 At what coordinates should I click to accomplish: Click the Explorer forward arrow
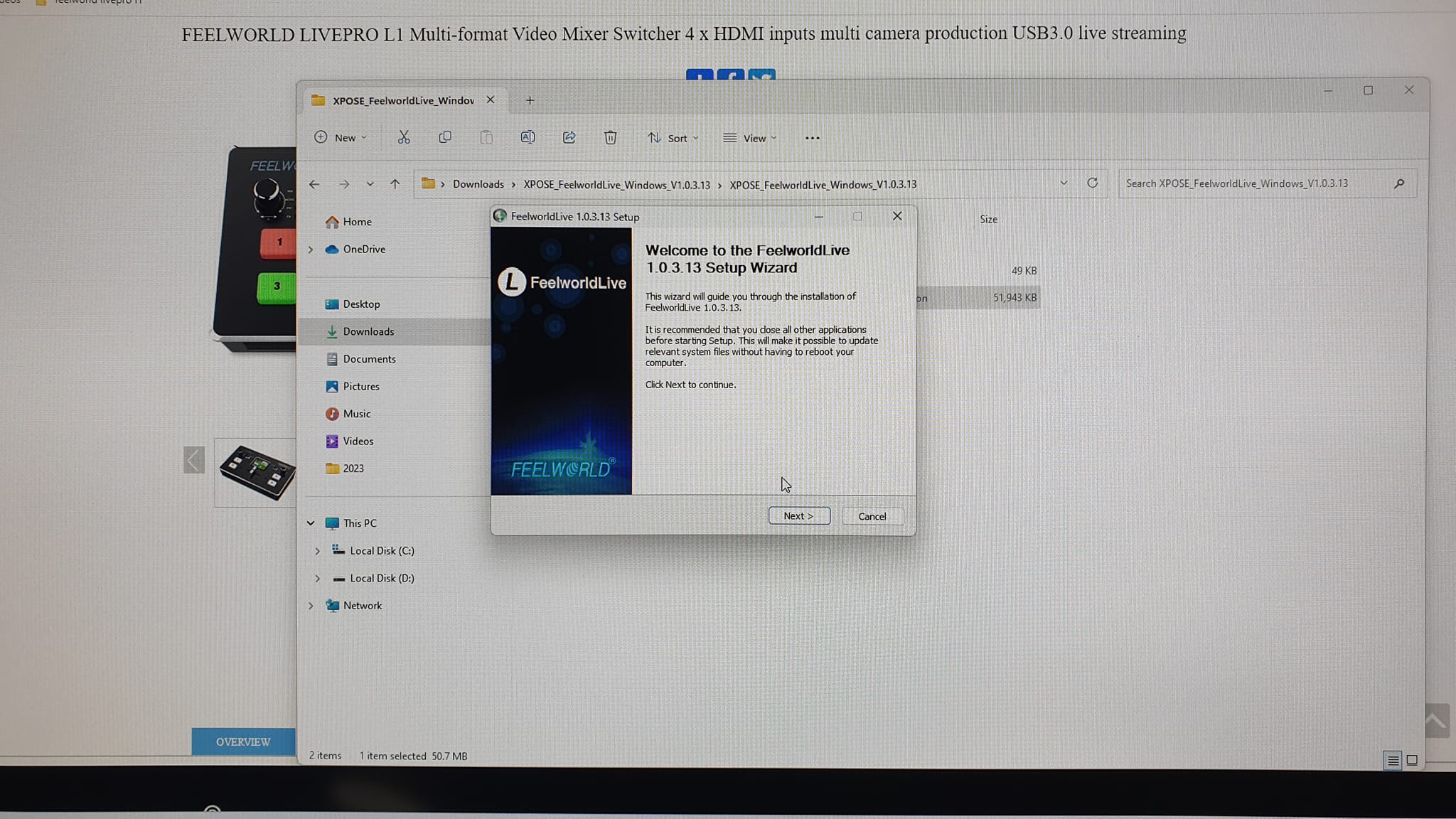tap(344, 184)
